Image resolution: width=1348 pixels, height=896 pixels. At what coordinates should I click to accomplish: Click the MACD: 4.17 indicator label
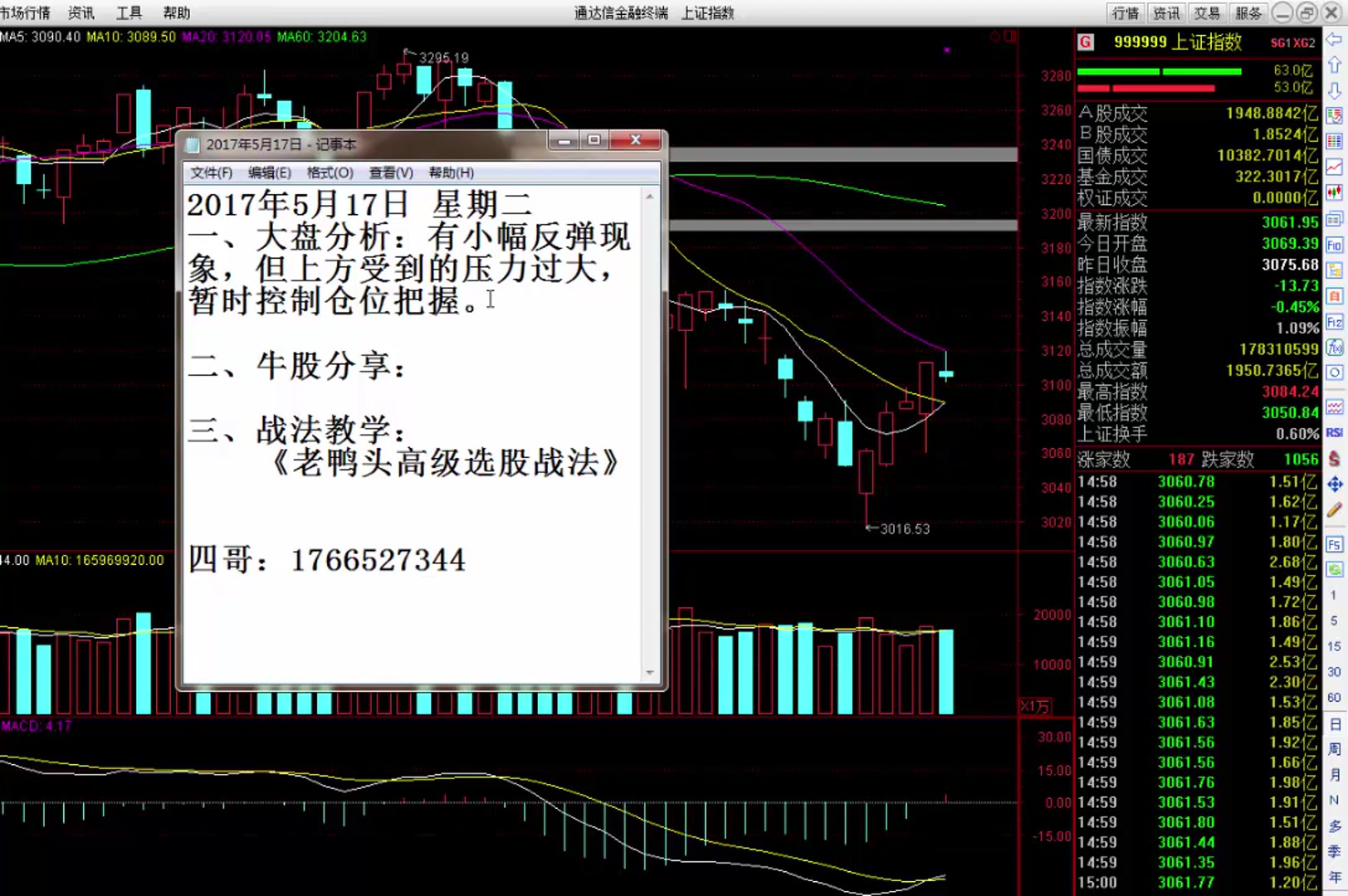pos(37,726)
